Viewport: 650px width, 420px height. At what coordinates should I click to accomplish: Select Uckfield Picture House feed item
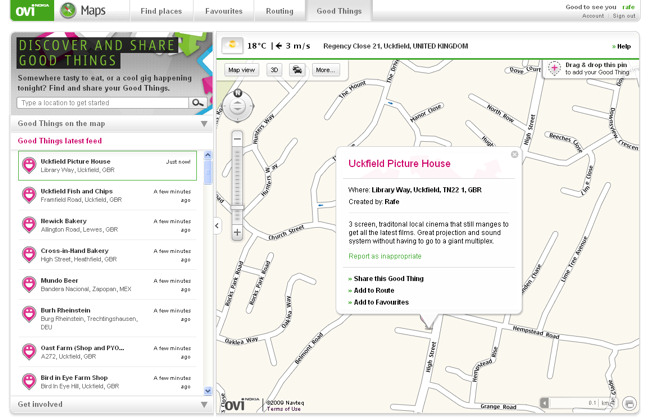(x=107, y=165)
